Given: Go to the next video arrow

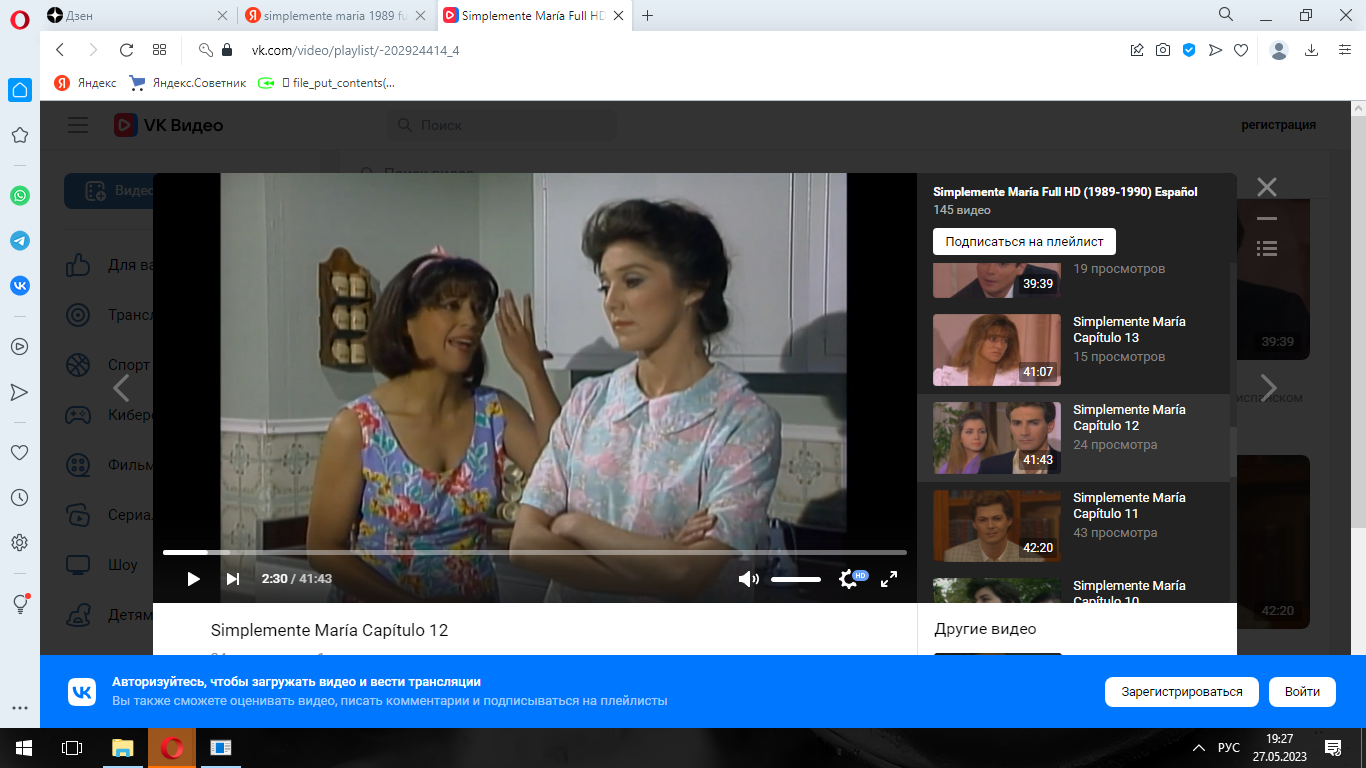Looking at the screenshot, I should tap(1268, 387).
